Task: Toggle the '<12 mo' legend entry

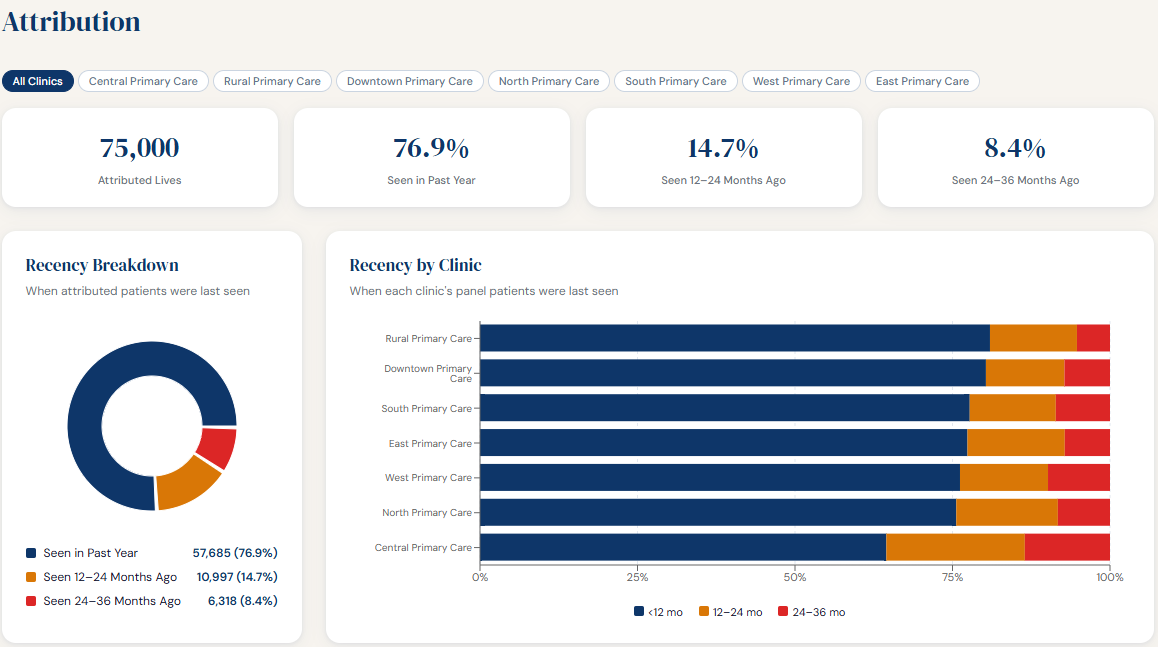Action: pos(659,611)
